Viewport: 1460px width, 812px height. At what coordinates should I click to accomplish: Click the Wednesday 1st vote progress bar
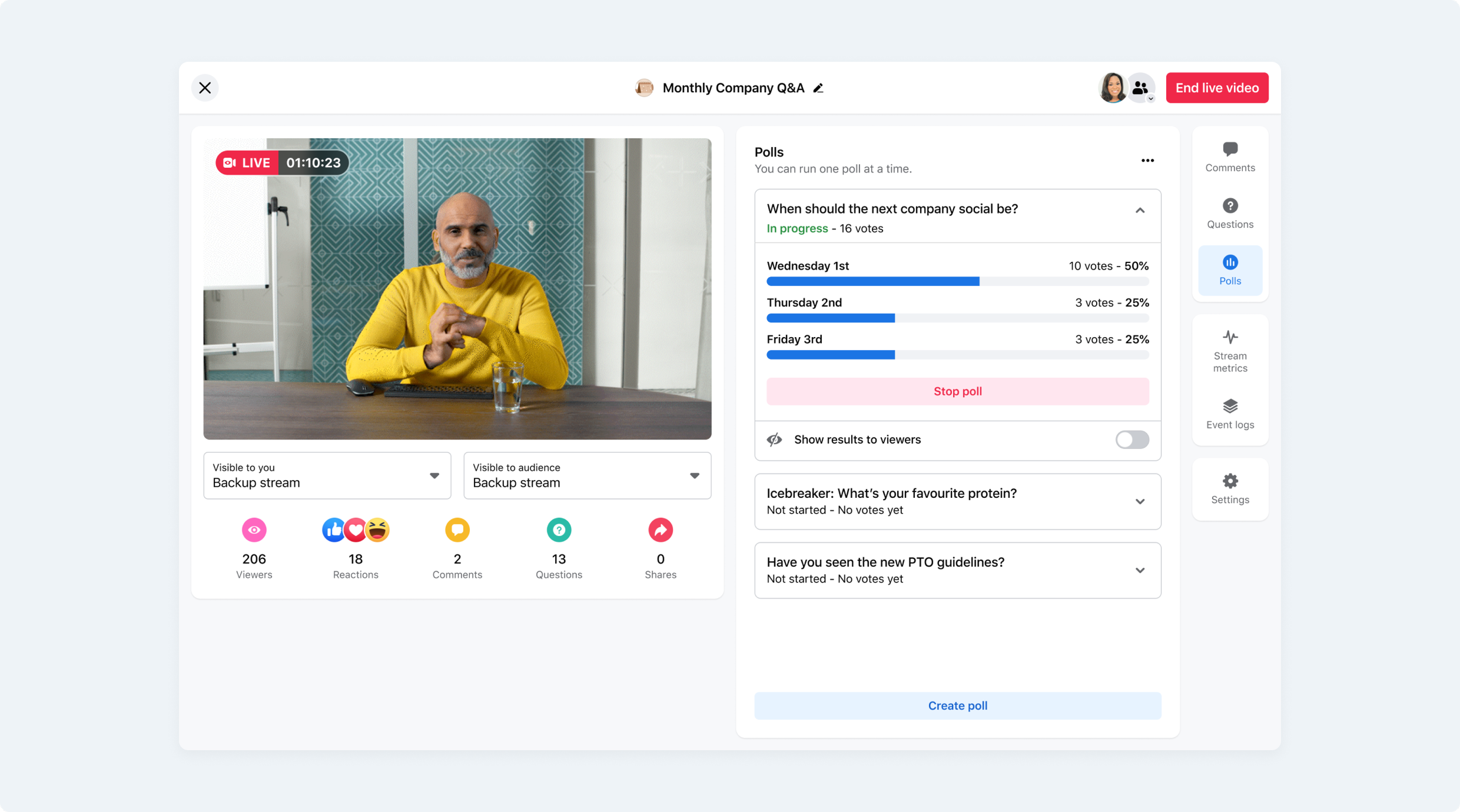pos(957,281)
